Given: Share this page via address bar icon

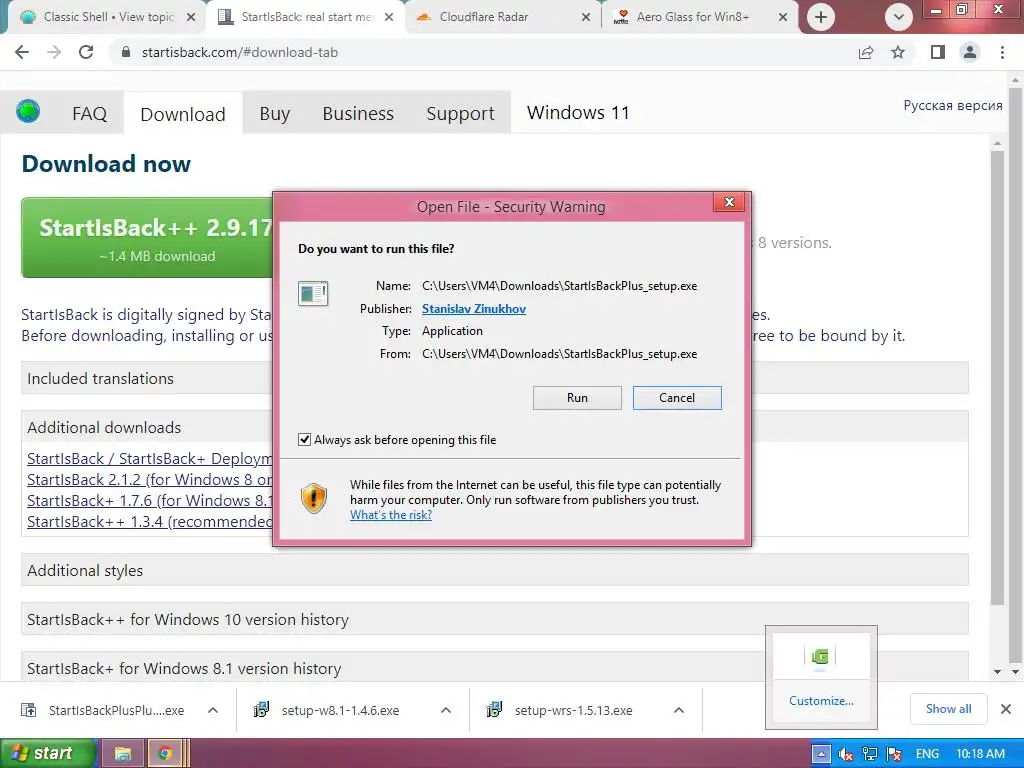Looking at the screenshot, I should click(866, 52).
